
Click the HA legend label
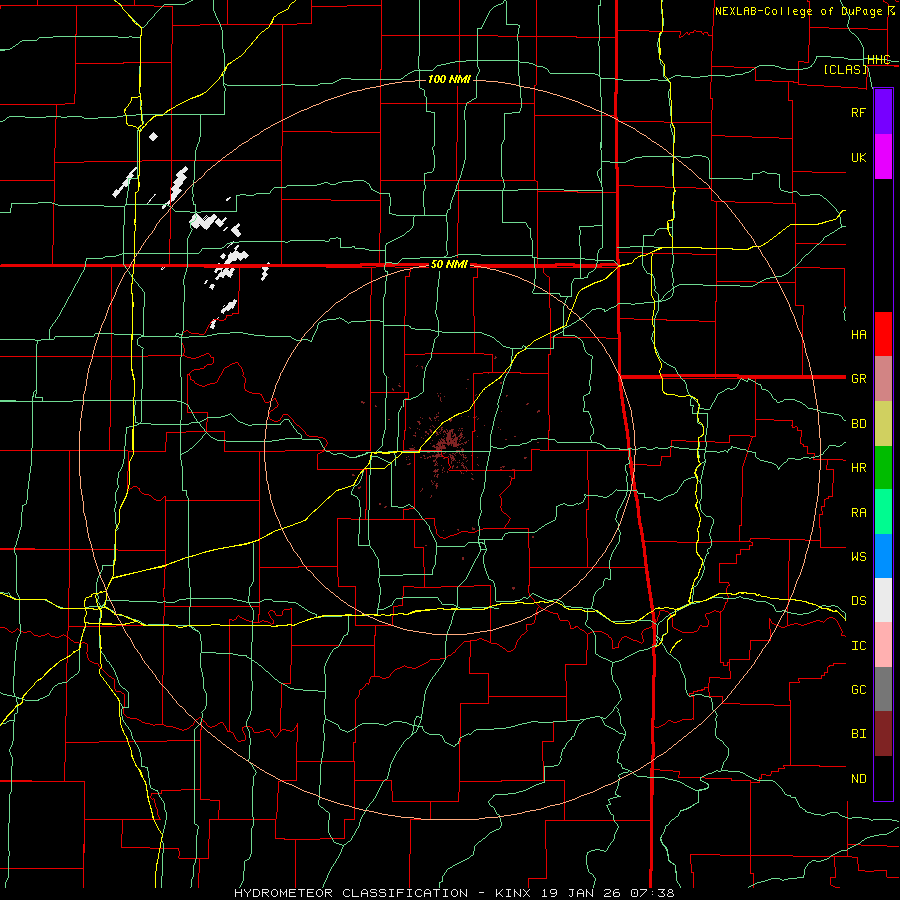tap(859, 334)
